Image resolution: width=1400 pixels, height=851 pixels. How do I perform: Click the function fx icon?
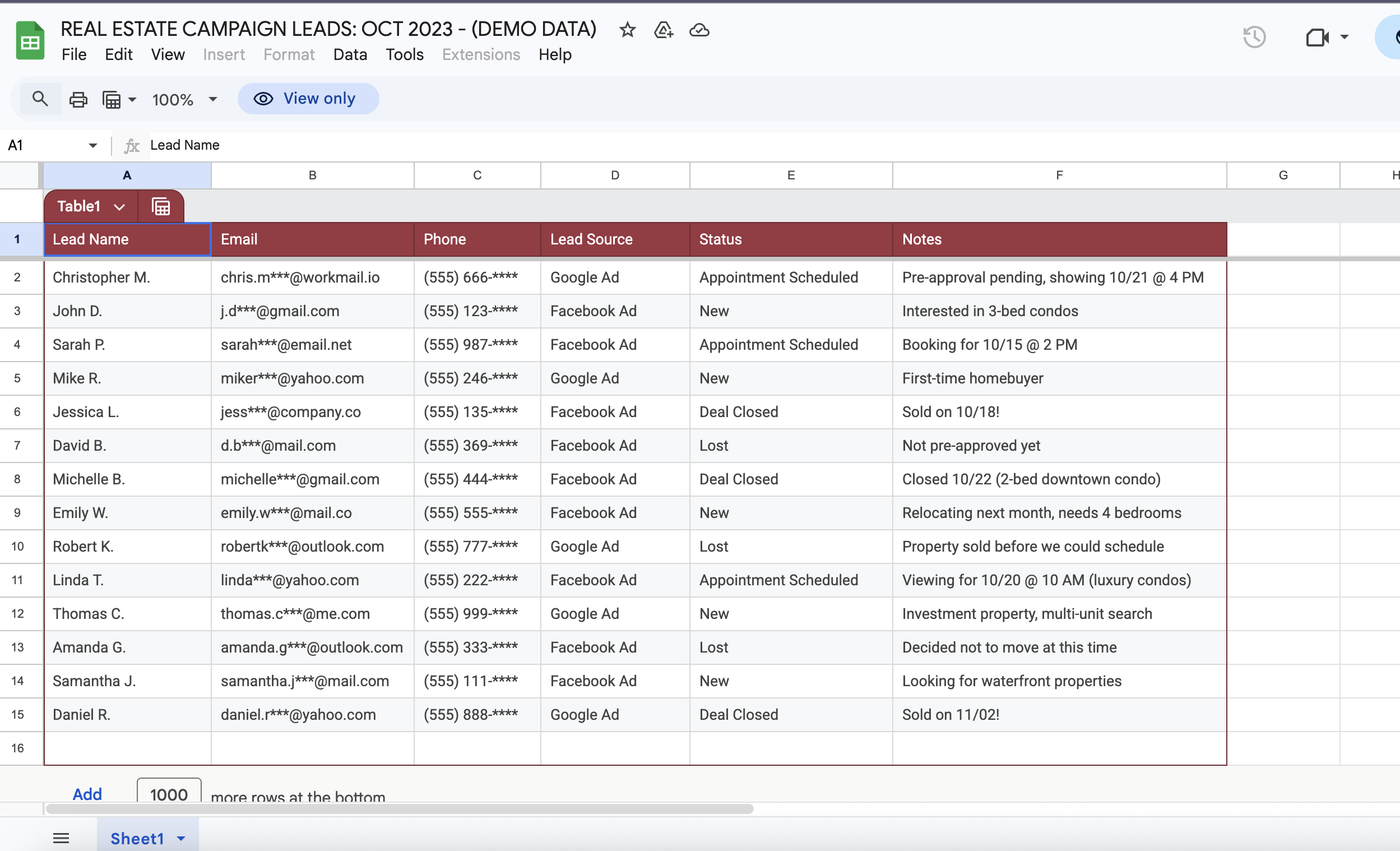pyautogui.click(x=132, y=146)
